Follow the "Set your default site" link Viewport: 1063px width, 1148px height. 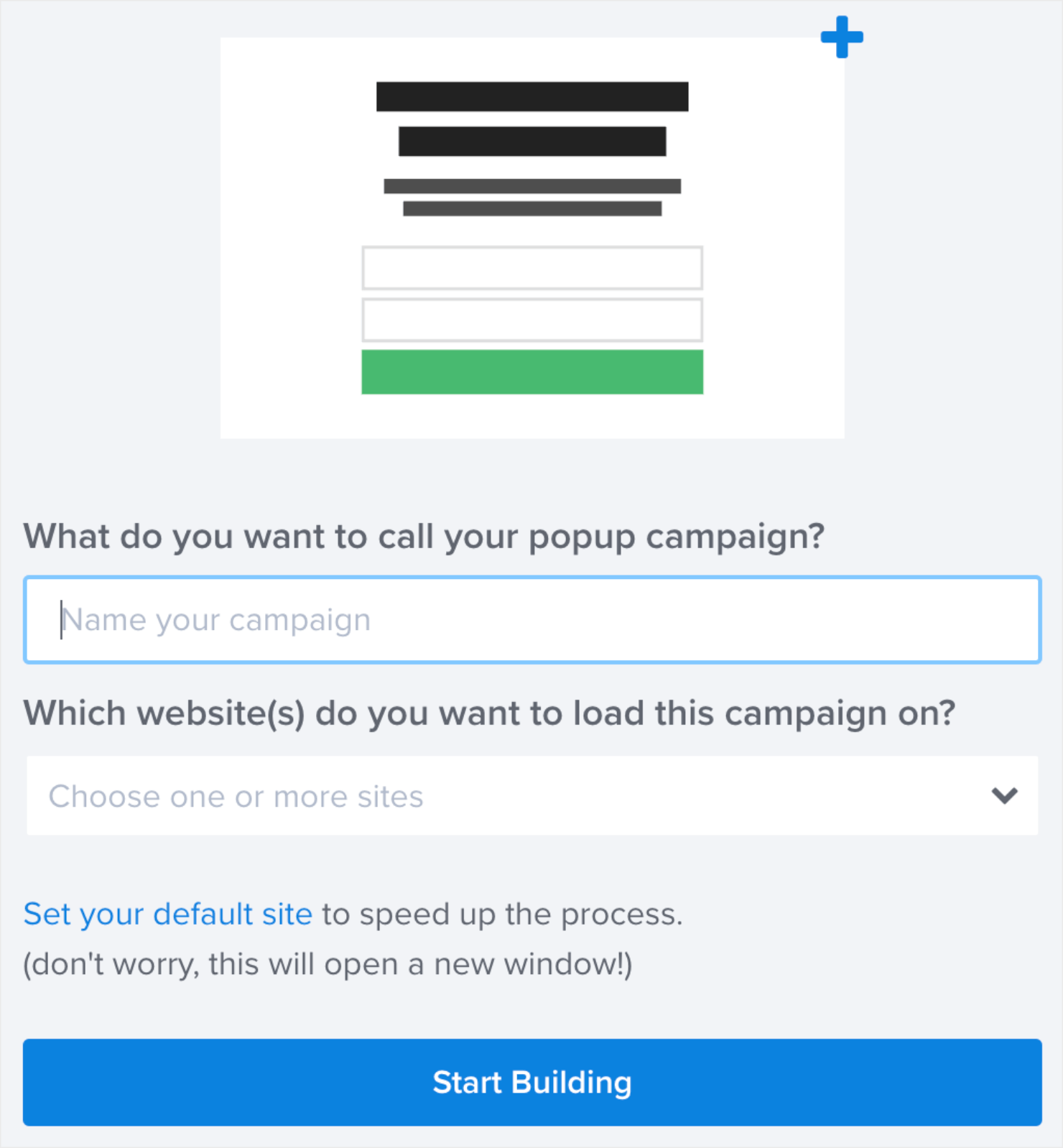click(167, 915)
